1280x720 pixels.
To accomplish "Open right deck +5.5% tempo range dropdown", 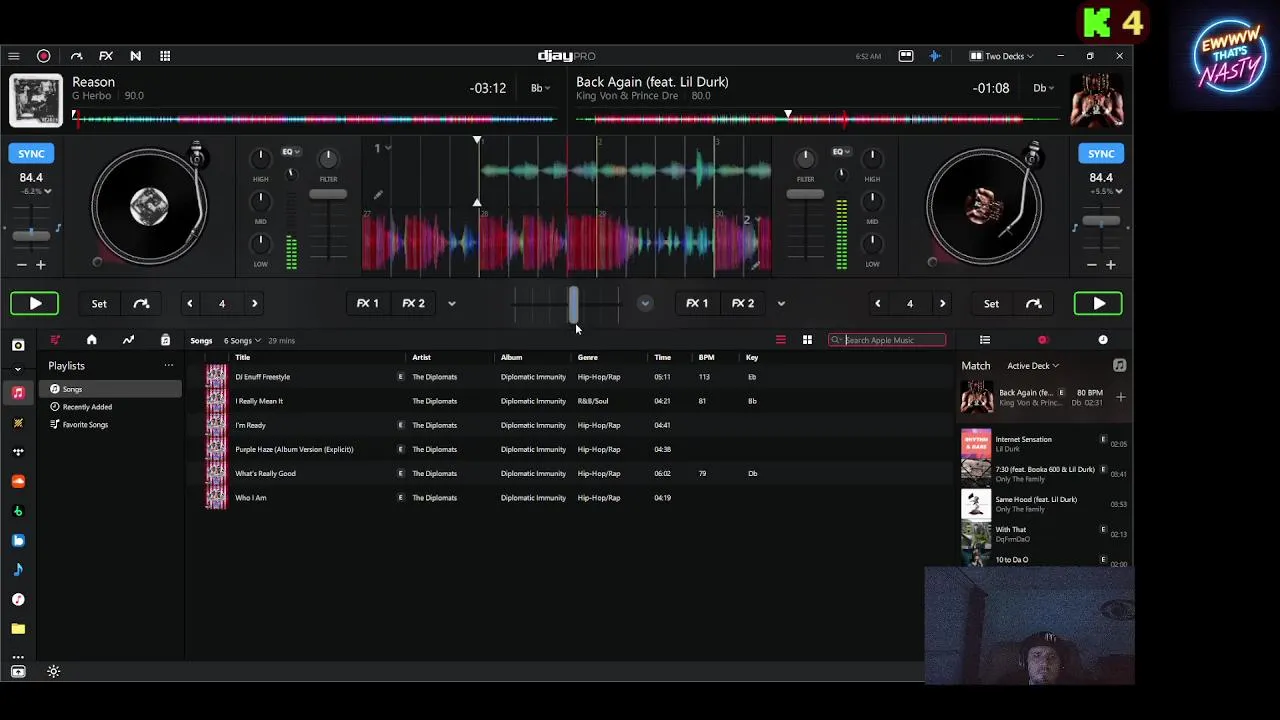I will pyautogui.click(x=1105, y=191).
